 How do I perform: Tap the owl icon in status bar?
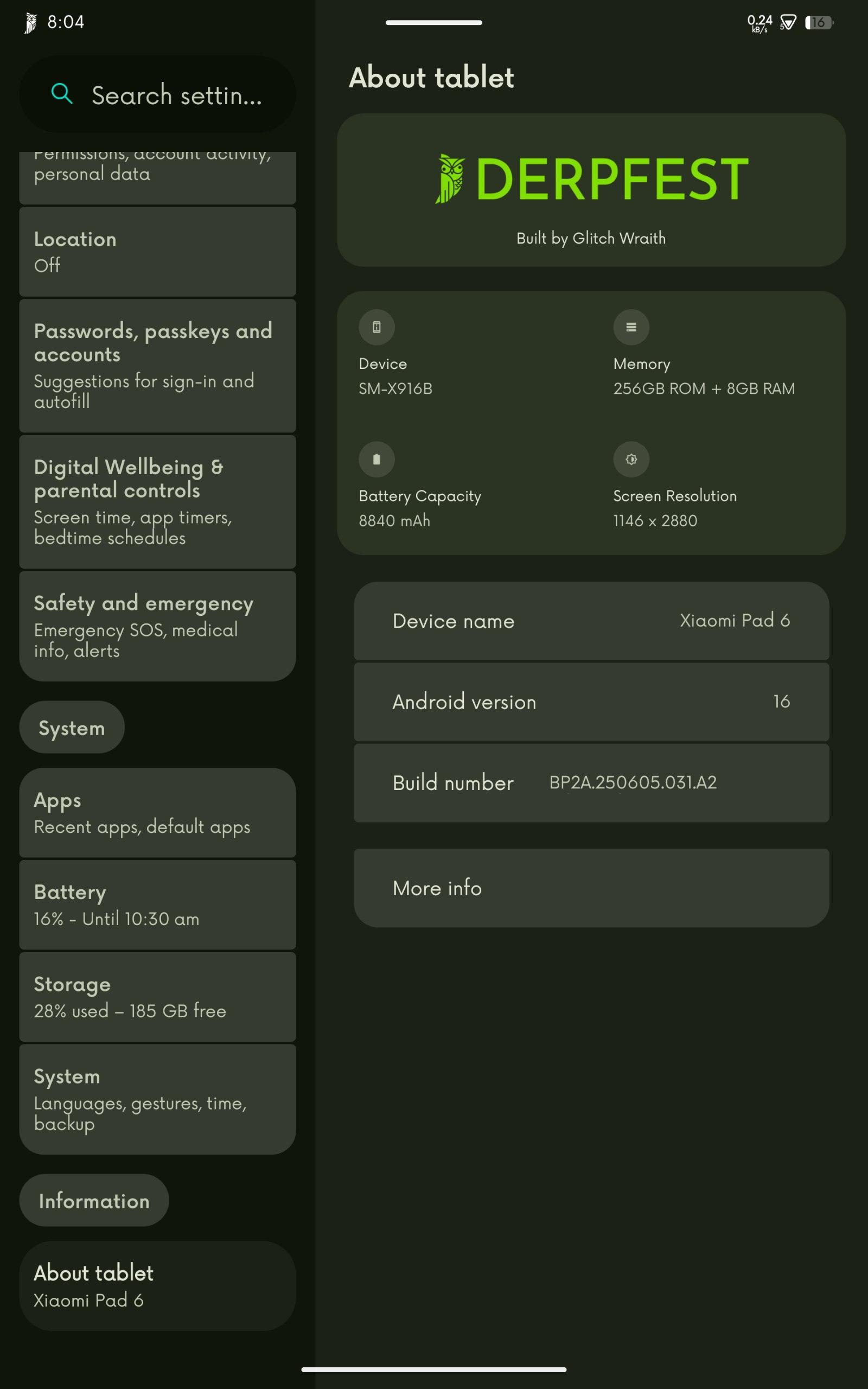tap(30, 23)
